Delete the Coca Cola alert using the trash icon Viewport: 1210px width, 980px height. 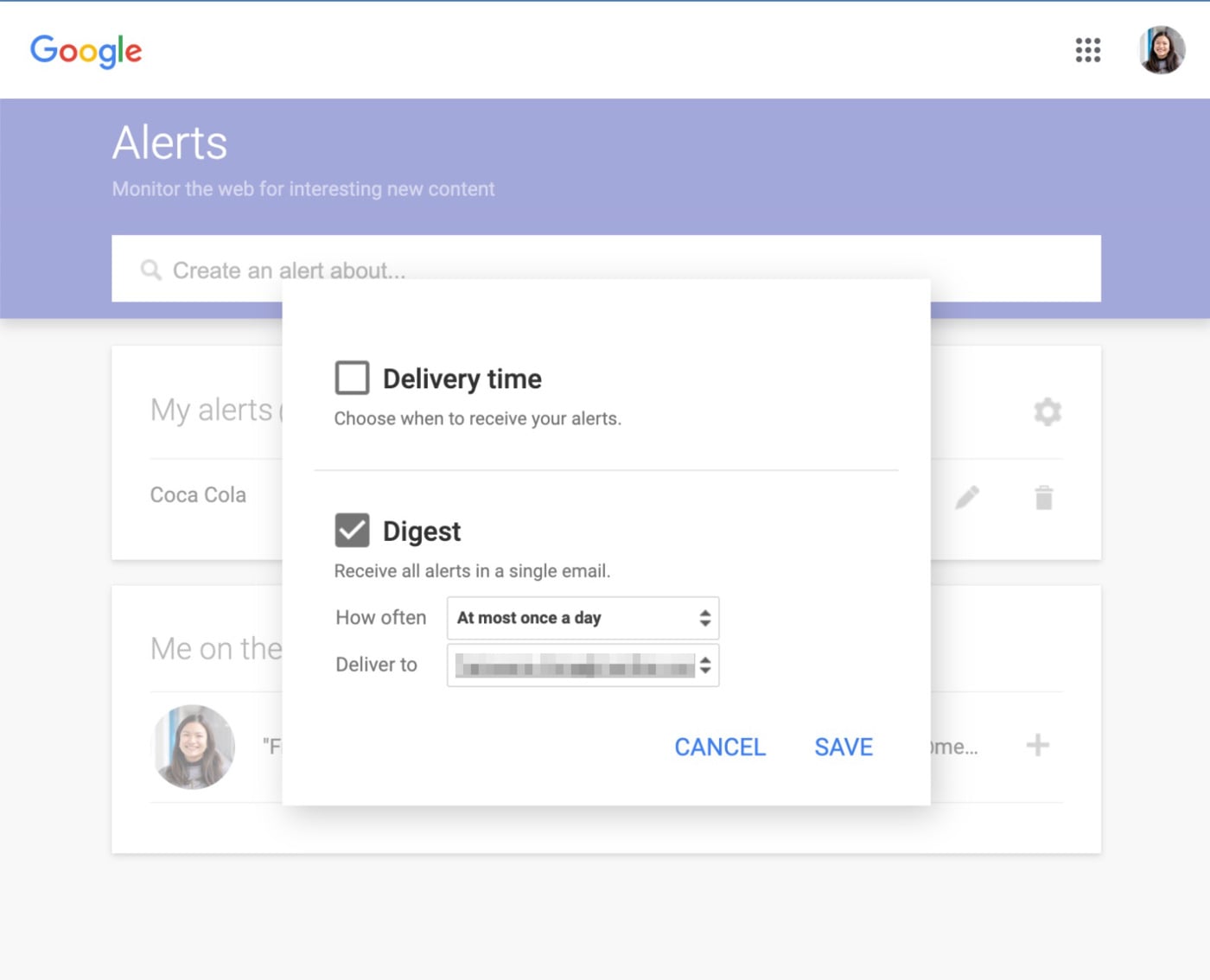coord(1042,497)
